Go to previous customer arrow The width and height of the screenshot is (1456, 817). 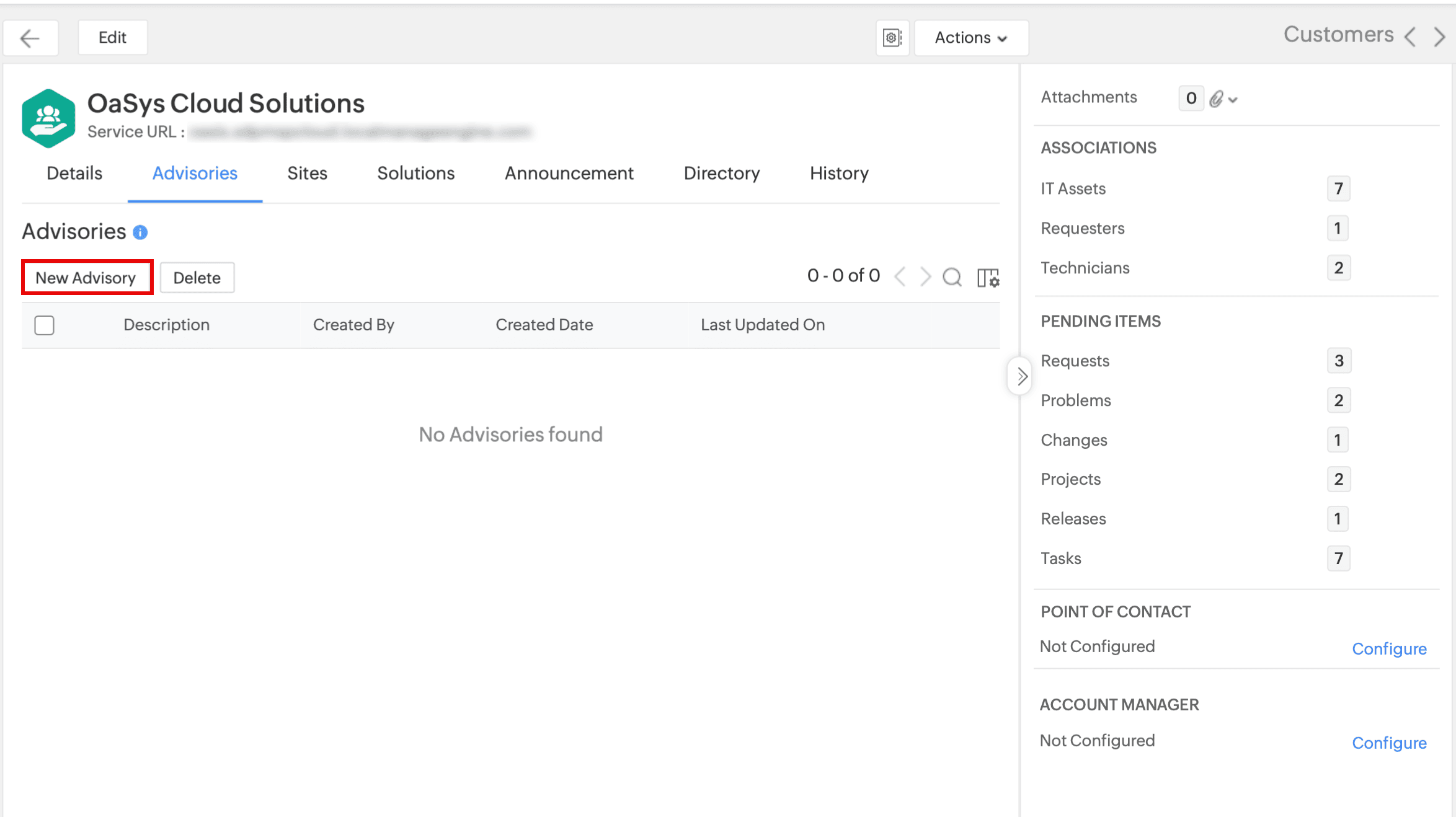[1410, 37]
